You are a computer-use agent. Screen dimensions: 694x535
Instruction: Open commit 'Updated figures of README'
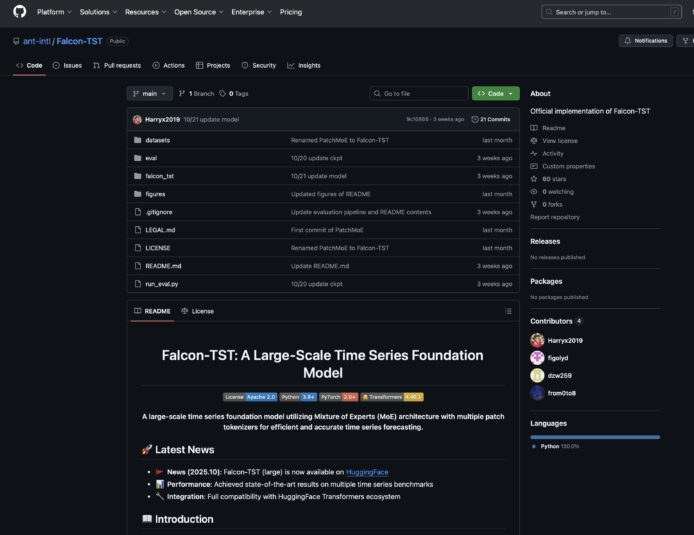(x=331, y=194)
